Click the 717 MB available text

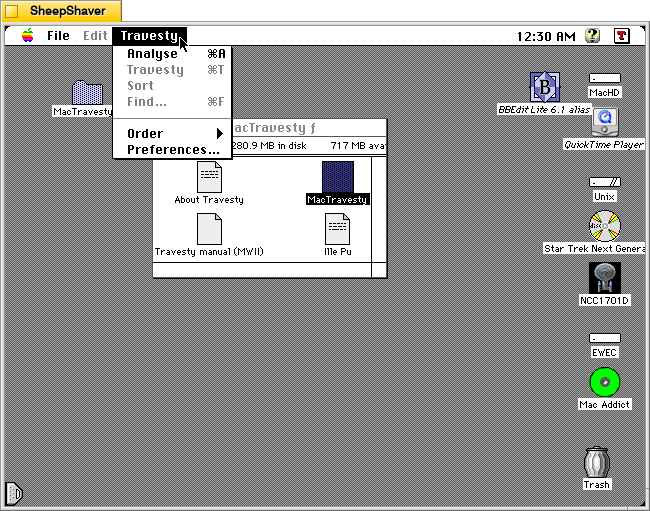(358, 146)
